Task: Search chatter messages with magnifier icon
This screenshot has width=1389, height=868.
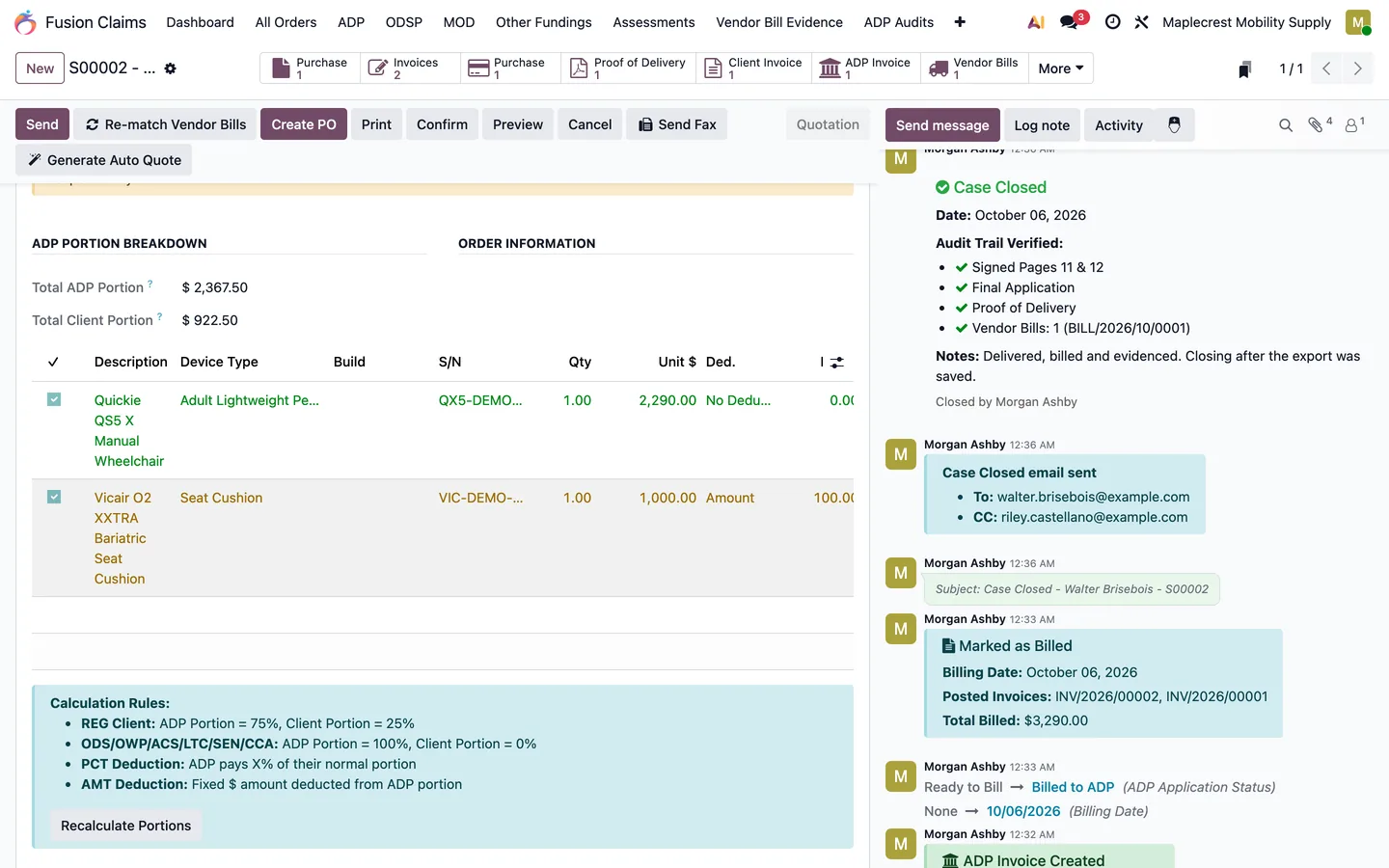Action: pos(1285,125)
